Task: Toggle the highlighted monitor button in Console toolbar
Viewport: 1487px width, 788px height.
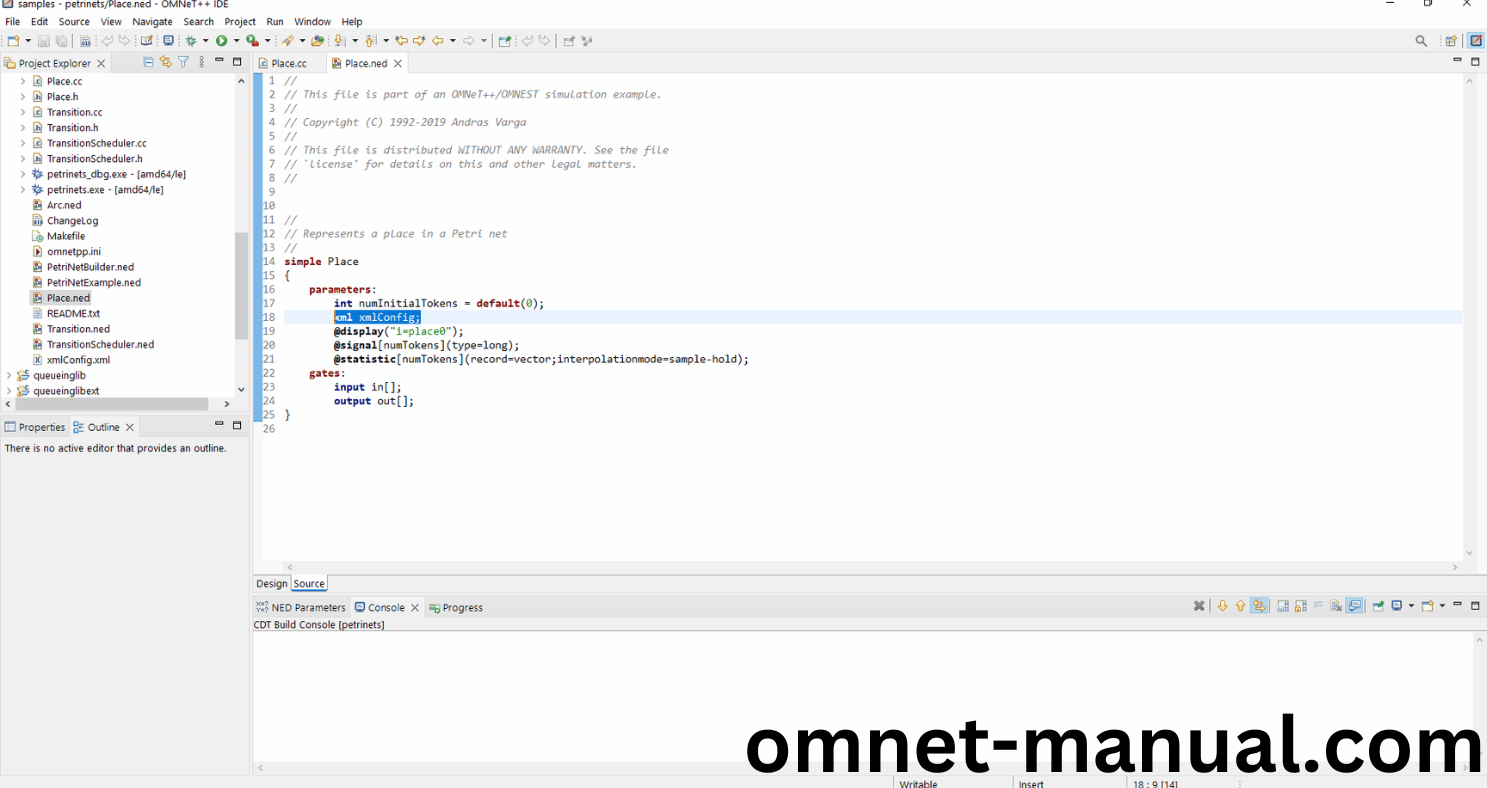Action: 1354,606
